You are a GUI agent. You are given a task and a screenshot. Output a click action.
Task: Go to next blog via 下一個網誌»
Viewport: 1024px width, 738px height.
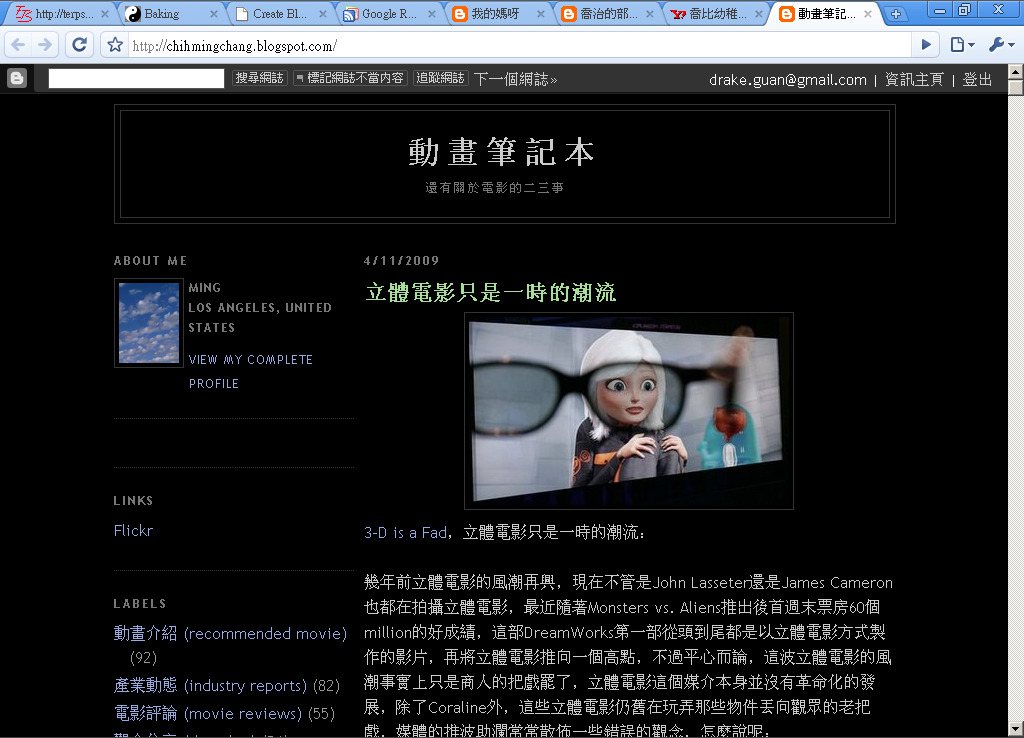pos(515,80)
